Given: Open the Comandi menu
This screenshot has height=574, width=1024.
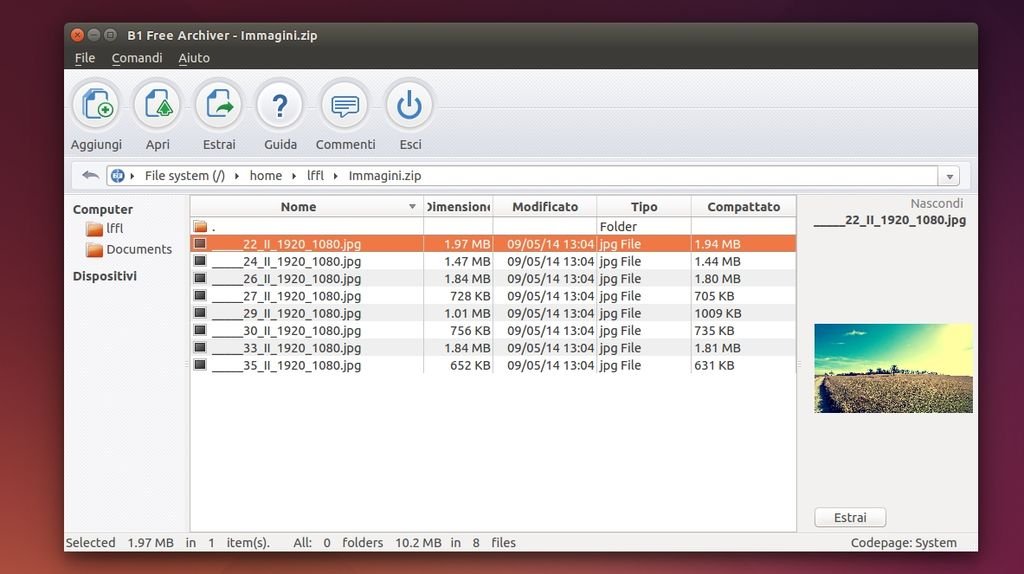Looking at the screenshot, I should pos(137,58).
